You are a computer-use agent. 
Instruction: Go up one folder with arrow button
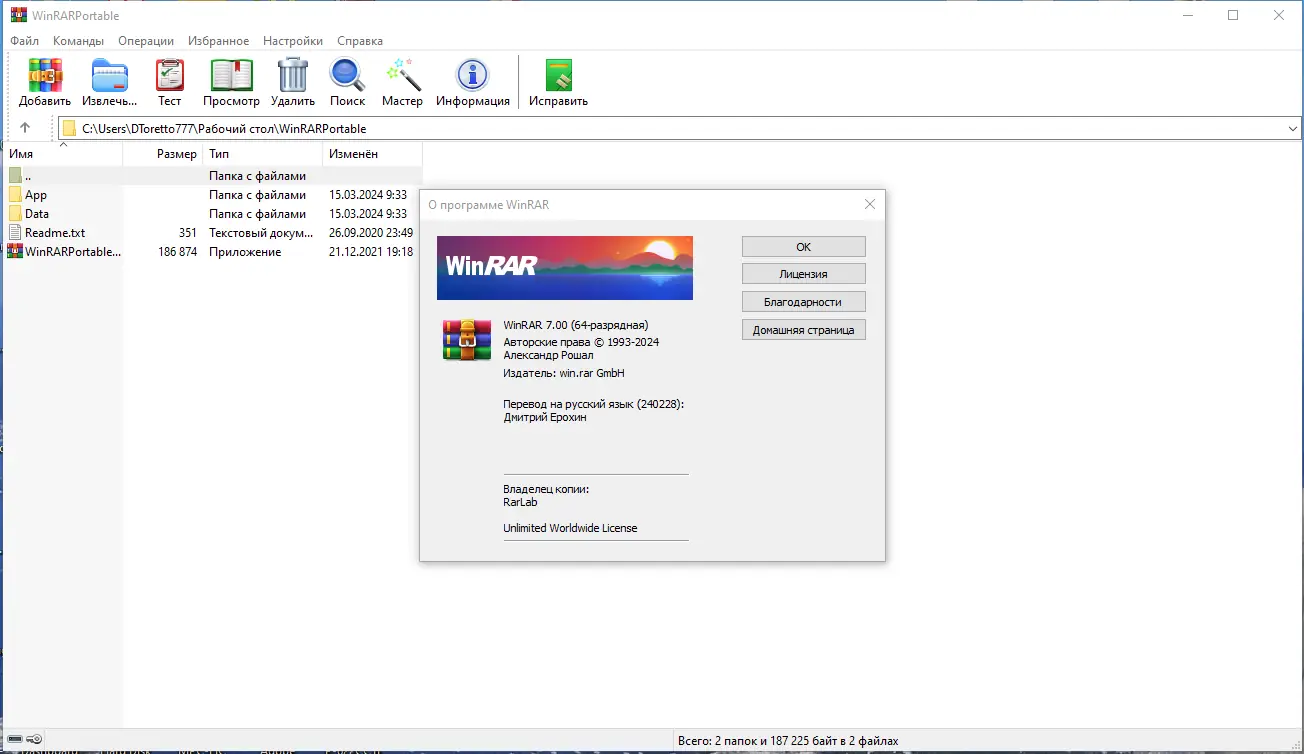click(x=25, y=128)
